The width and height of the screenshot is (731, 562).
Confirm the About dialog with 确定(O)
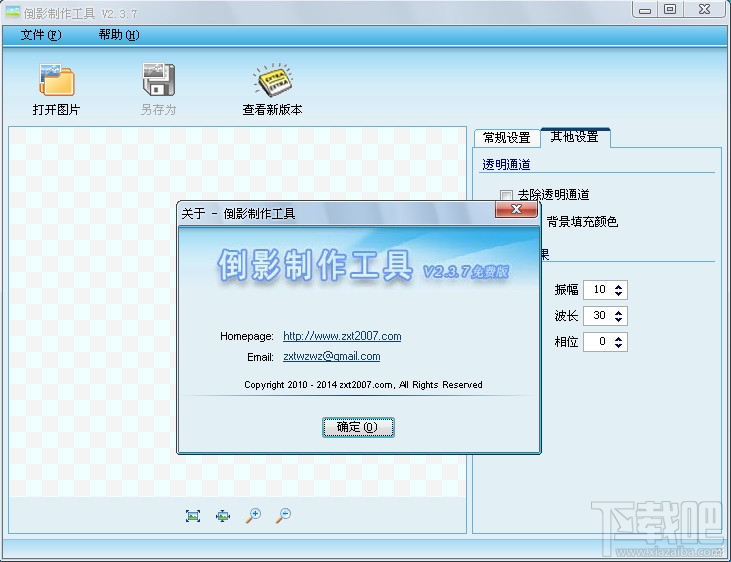(x=358, y=427)
